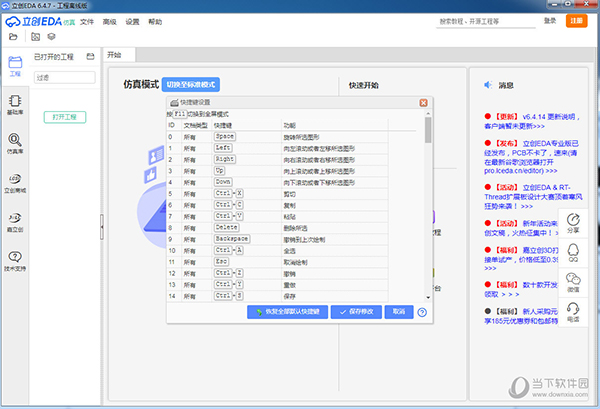This screenshot has width=600, height=409.
Task: Click the 切换至标准模式 button
Action: (190, 85)
